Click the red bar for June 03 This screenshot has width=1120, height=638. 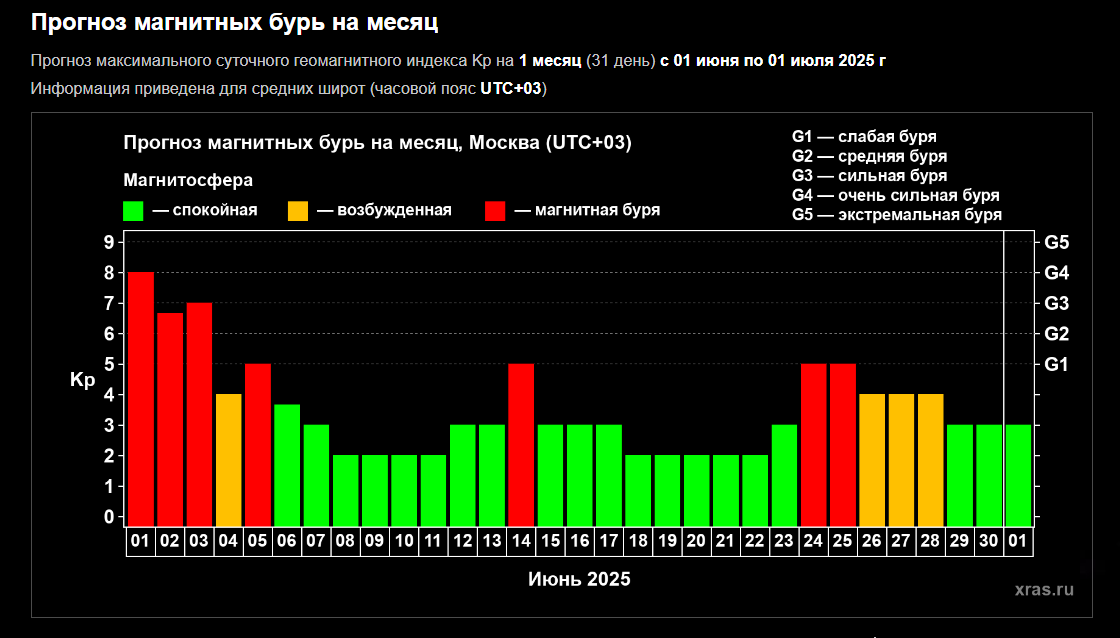click(199, 414)
